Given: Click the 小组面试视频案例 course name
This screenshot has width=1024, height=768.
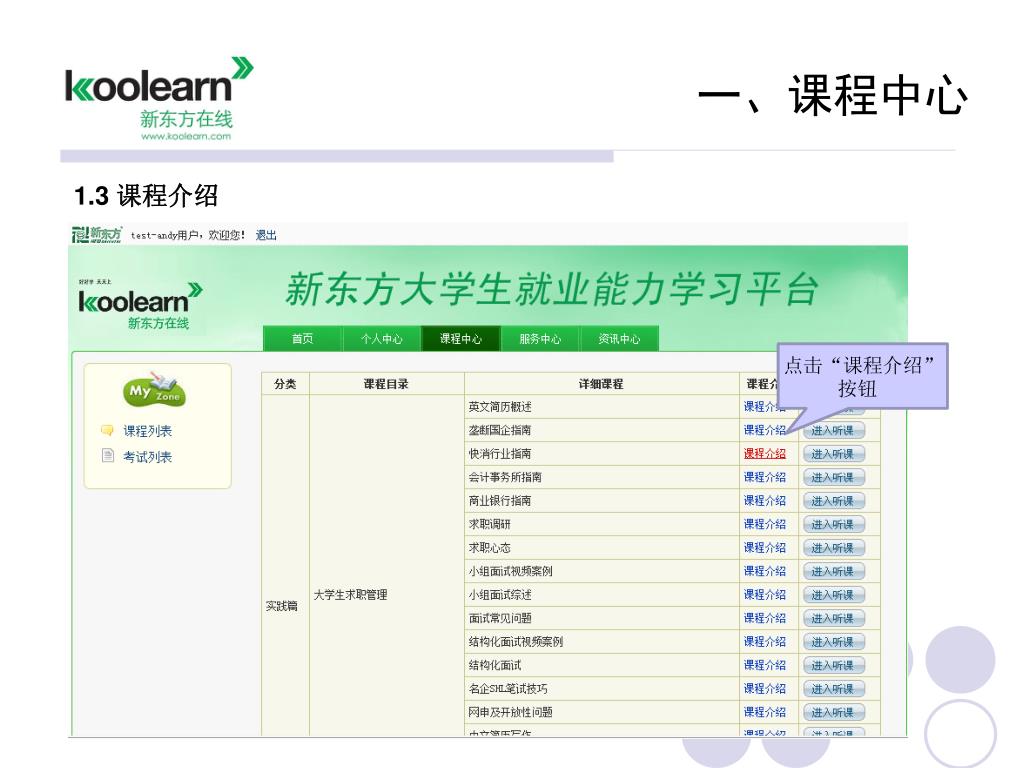Looking at the screenshot, I should click(510, 571).
